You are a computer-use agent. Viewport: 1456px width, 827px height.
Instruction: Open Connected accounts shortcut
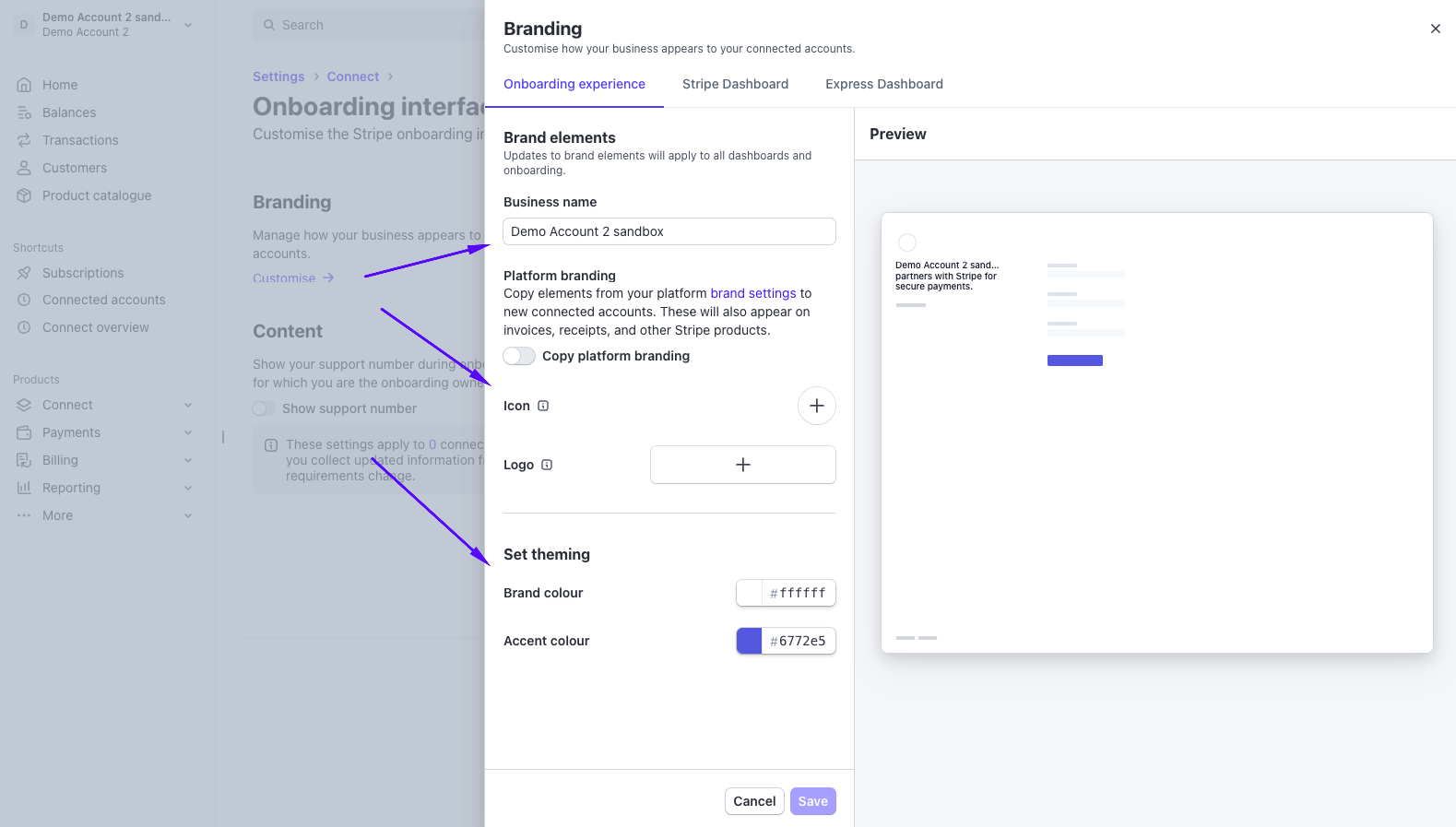104,300
